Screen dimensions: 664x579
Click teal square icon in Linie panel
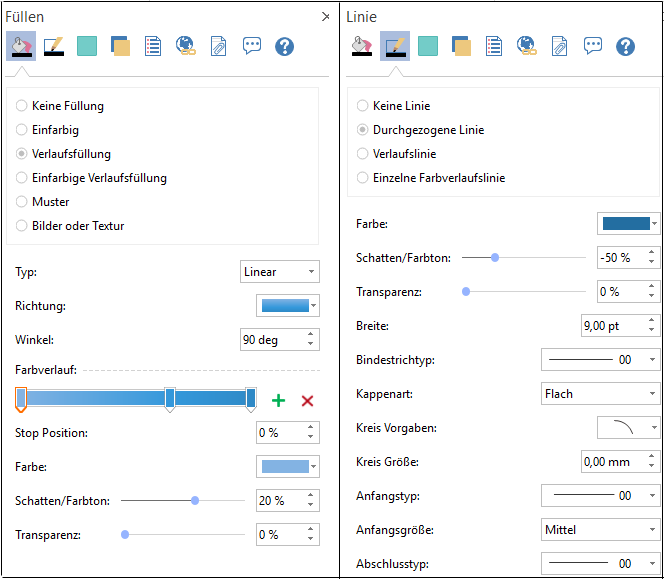point(428,46)
